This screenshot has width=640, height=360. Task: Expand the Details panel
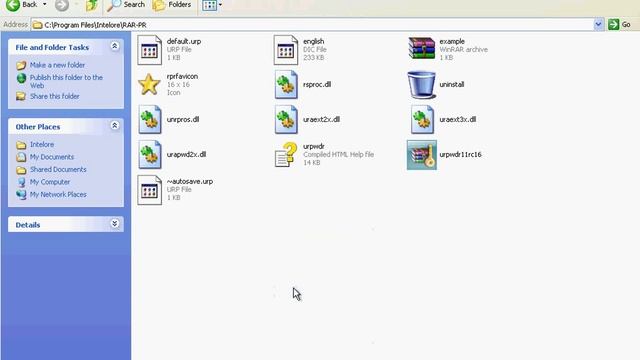(115, 224)
